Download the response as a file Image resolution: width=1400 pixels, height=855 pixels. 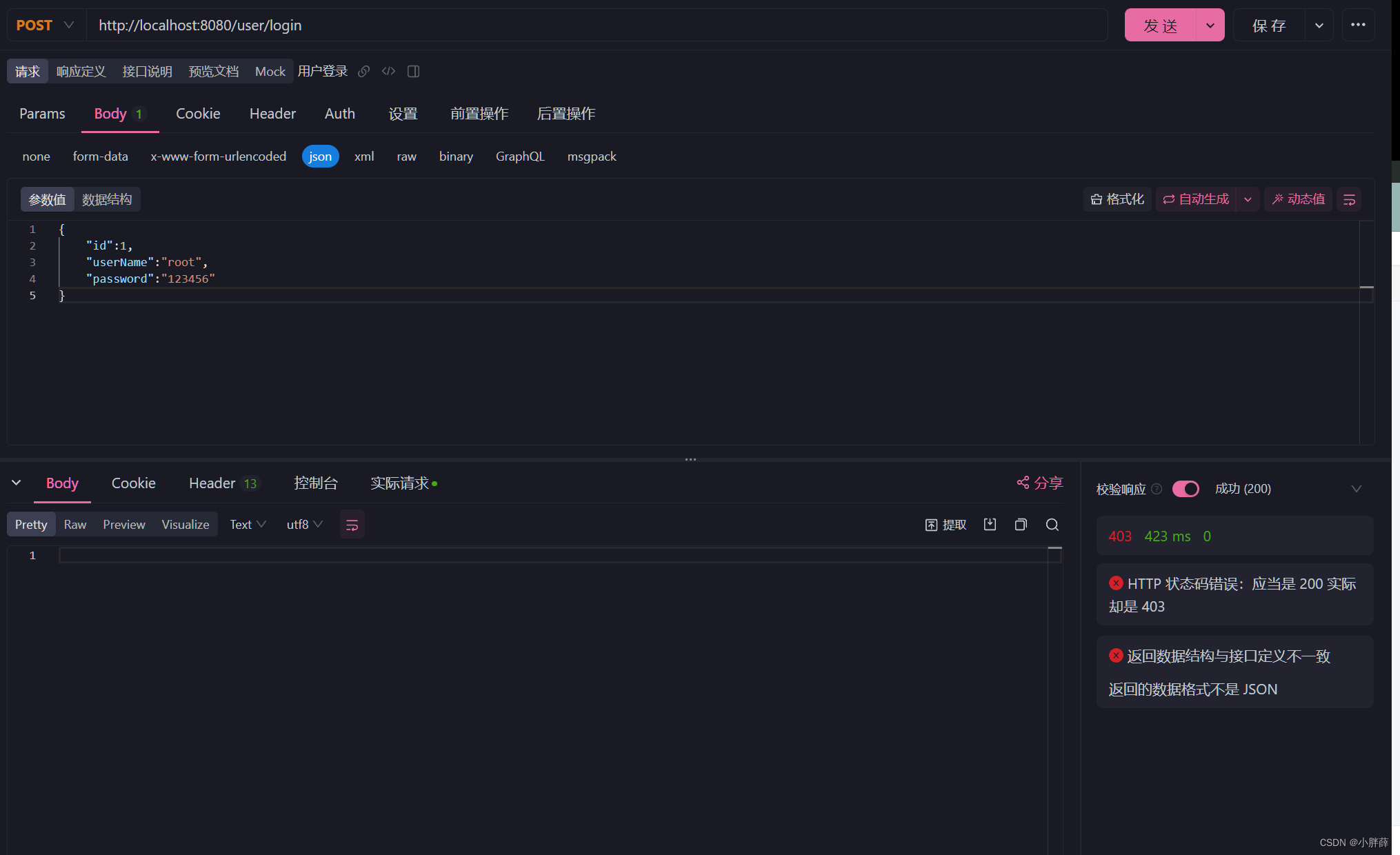[990, 525]
